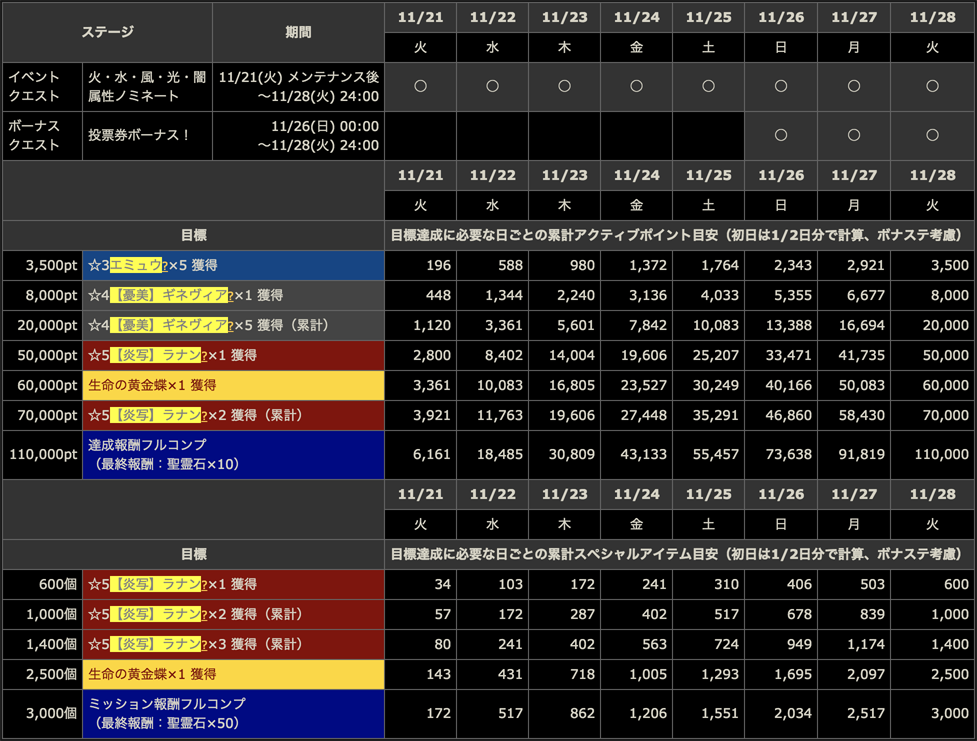Click the 属性ノミネート event quest cell
The height and width of the screenshot is (741, 977).
[x=147, y=87]
